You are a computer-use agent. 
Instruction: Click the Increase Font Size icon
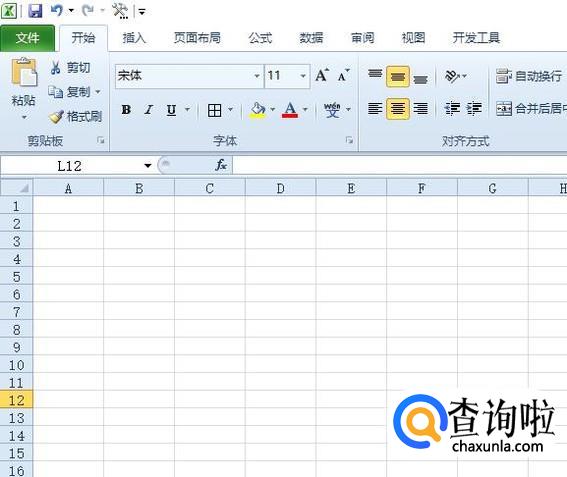[x=322, y=75]
